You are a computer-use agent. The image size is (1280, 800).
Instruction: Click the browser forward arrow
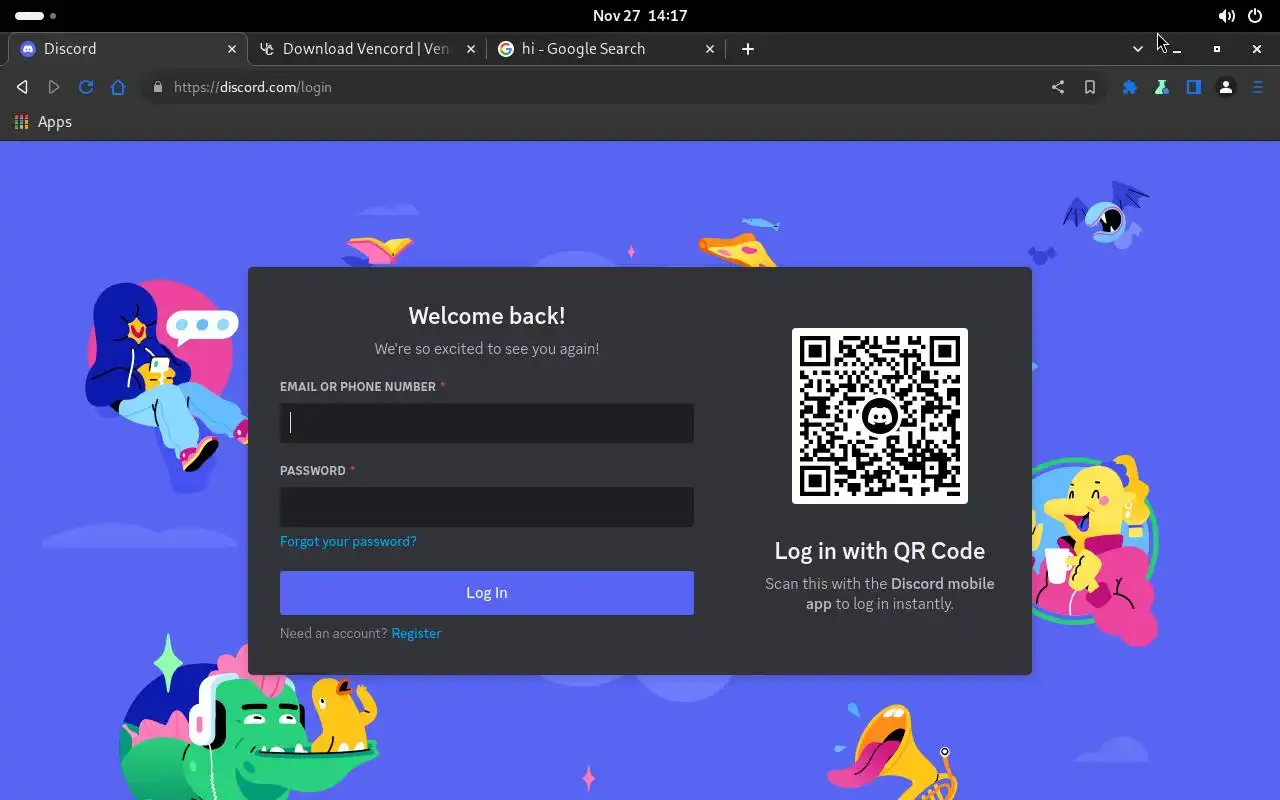point(54,87)
